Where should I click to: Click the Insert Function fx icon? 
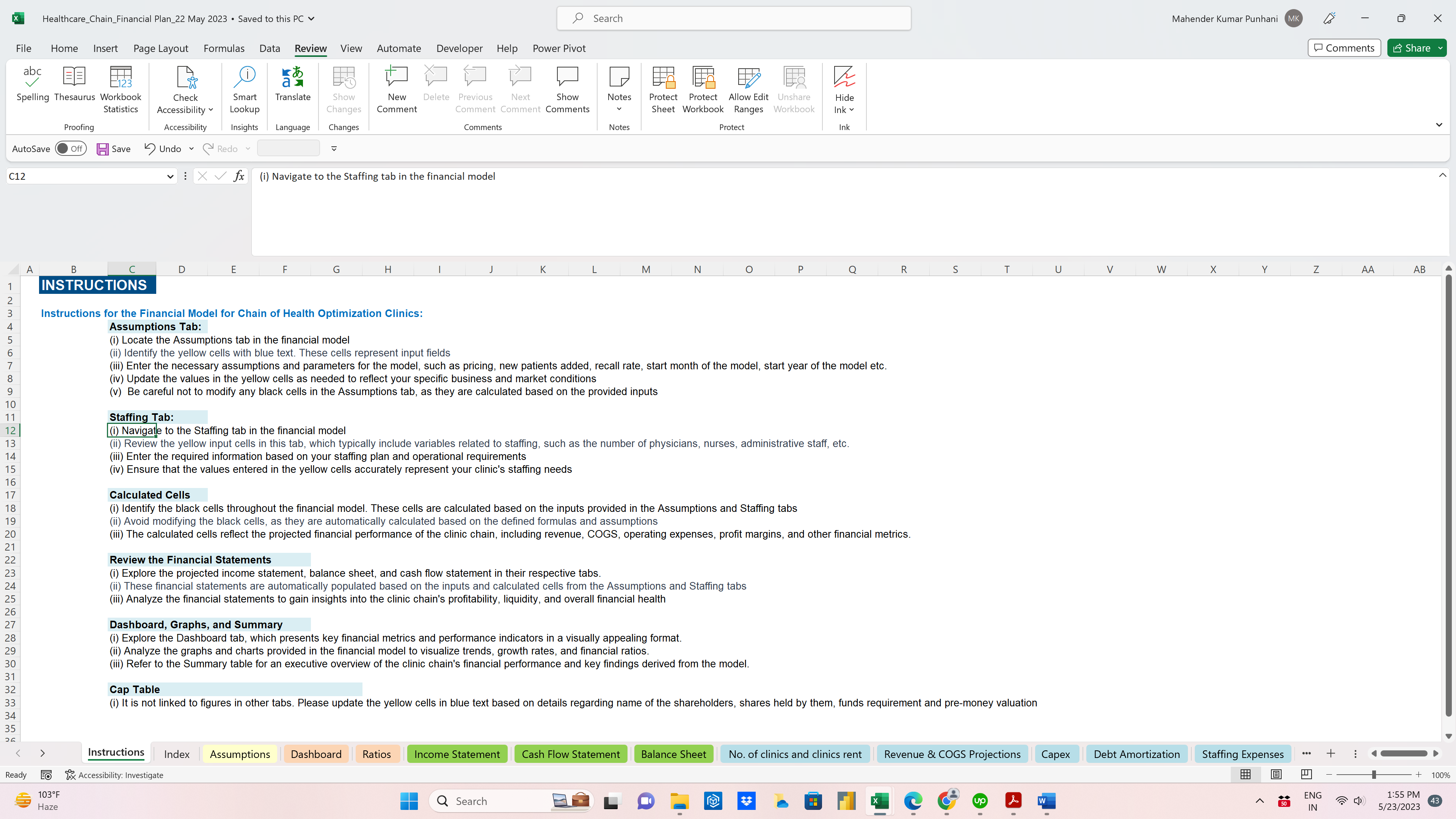pos(239,176)
